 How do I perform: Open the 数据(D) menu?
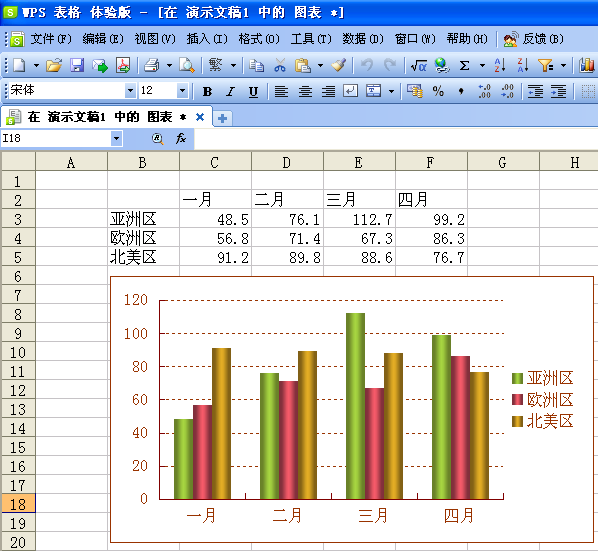[x=362, y=39]
